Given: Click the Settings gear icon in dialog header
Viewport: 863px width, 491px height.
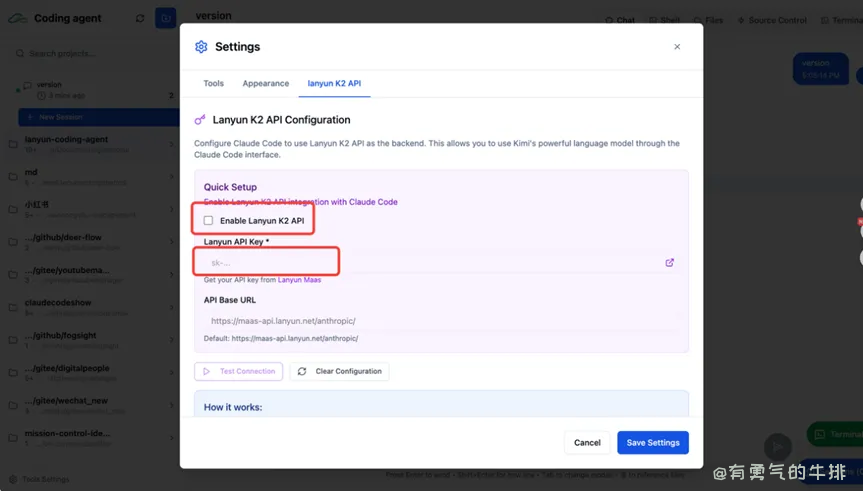Looking at the screenshot, I should [201, 47].
